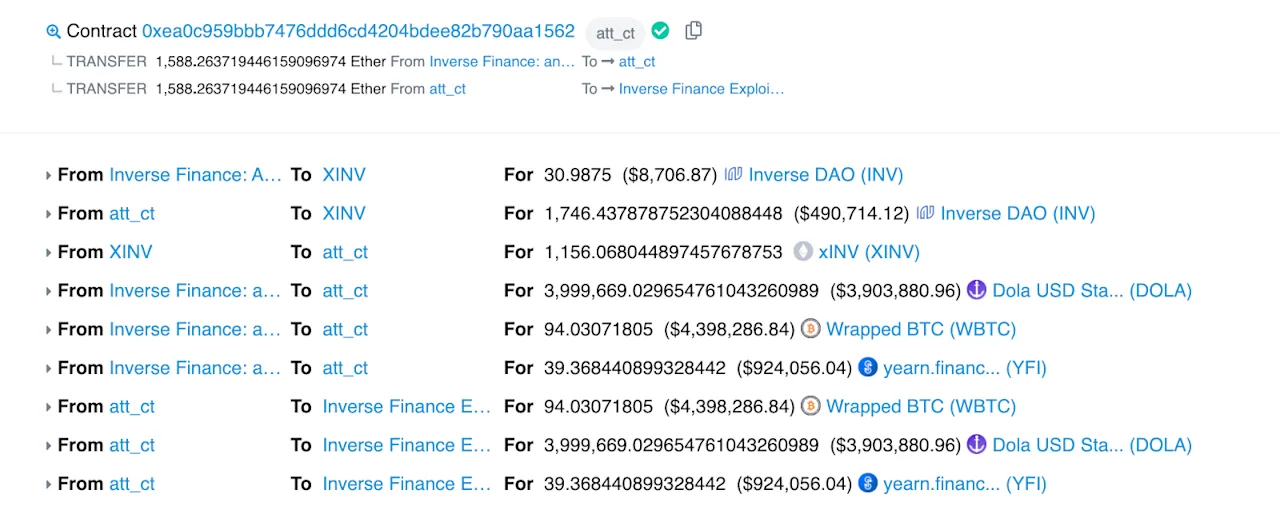The height and width of the screenshot is (526, 1280).
Task: Open yearn.financ... (YFI) link in last row
Action: [964, 484]
